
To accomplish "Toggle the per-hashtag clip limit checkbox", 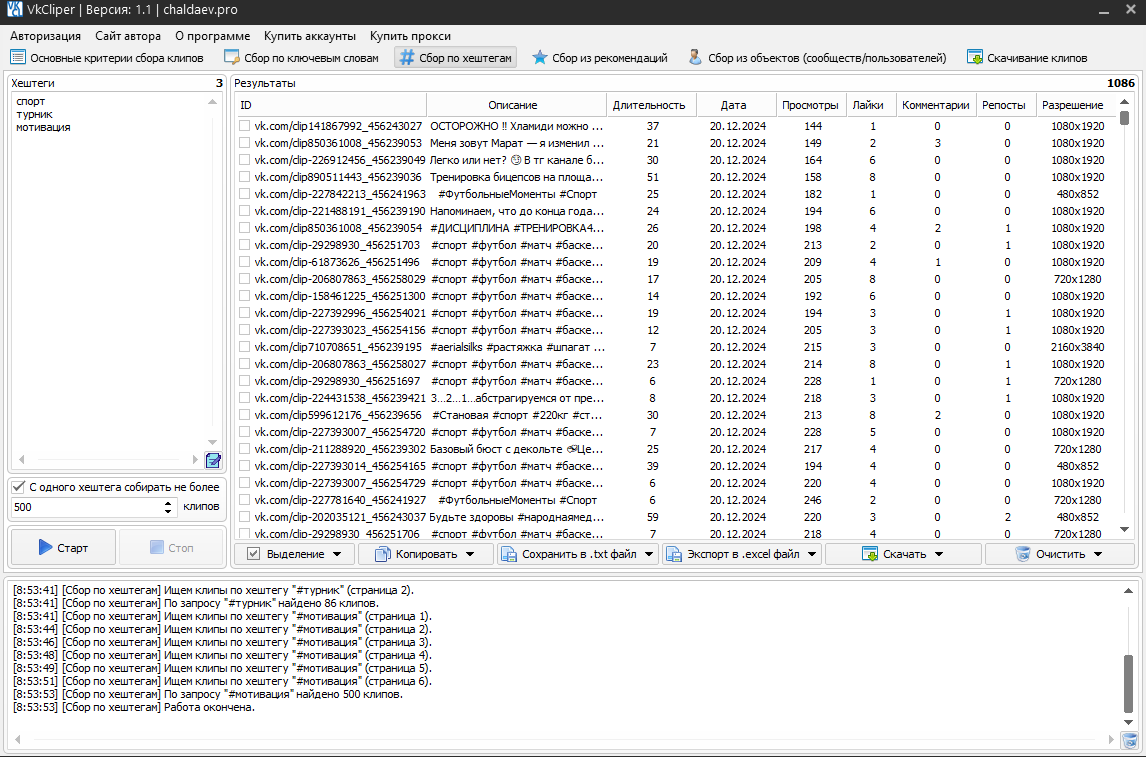I will 18,487.
